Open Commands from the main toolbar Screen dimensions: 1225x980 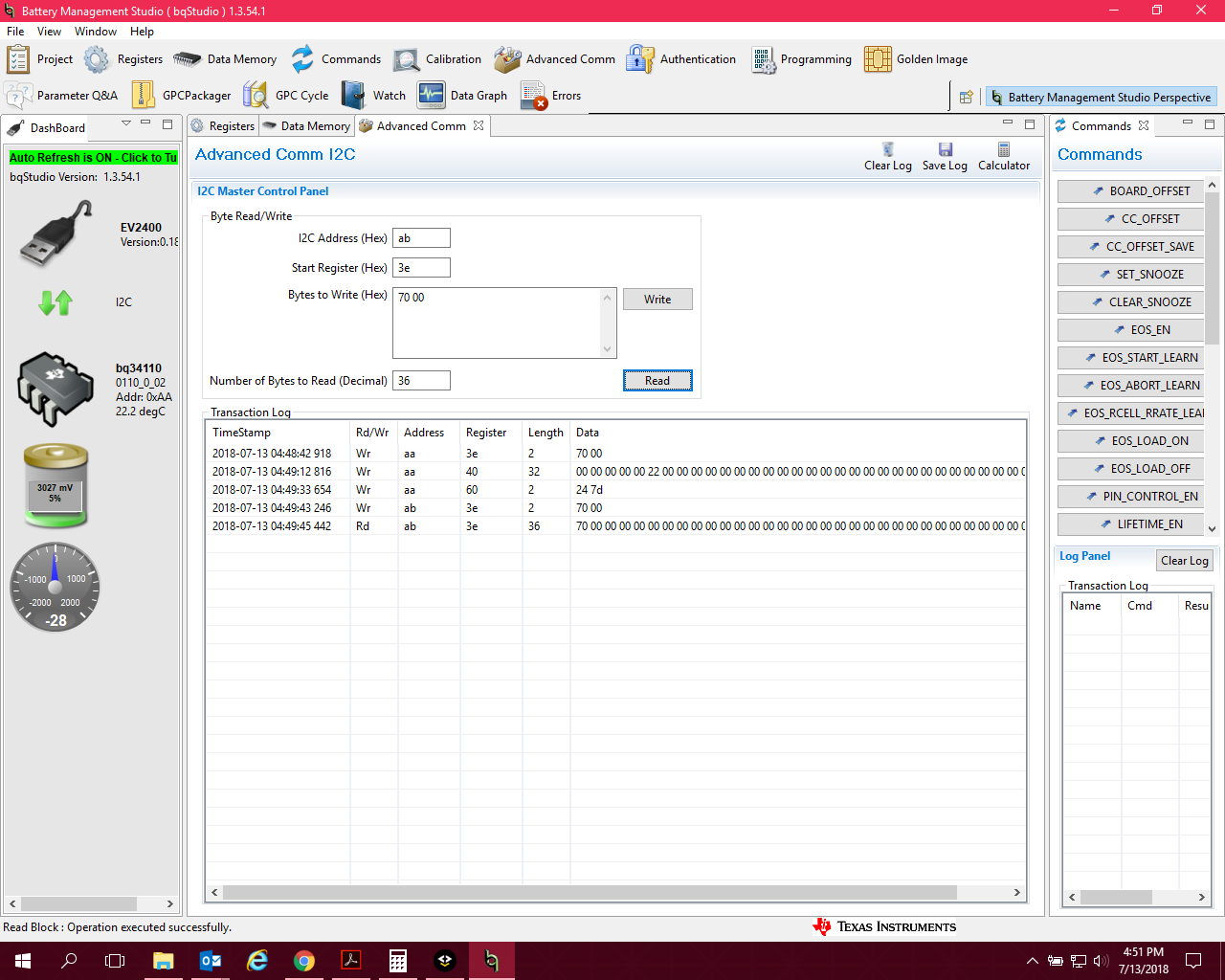302,59
